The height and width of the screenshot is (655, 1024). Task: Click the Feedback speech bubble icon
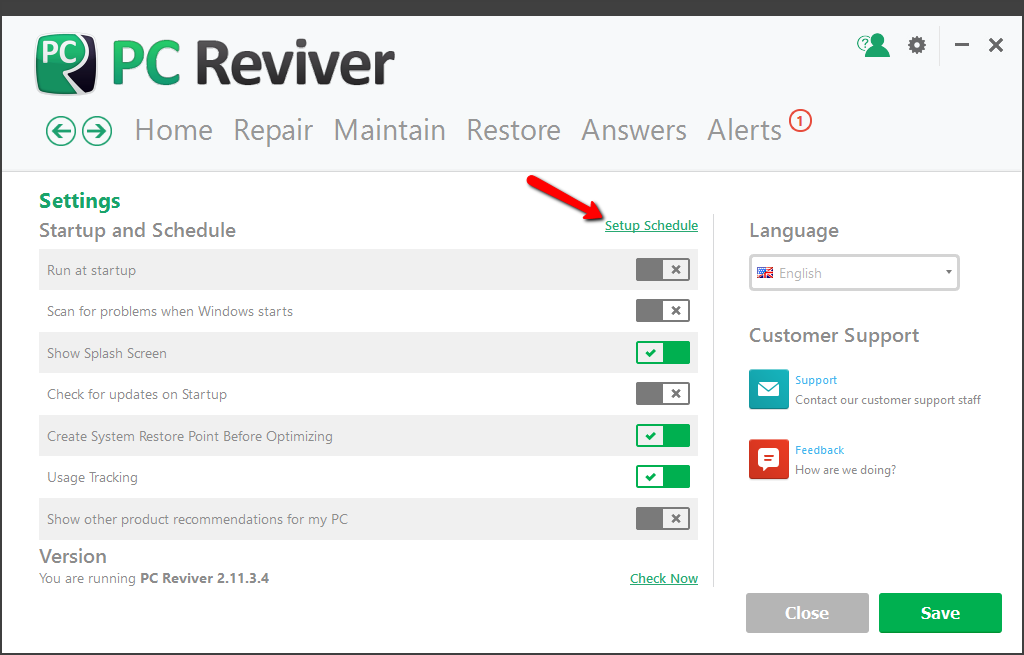click(769, 459)
